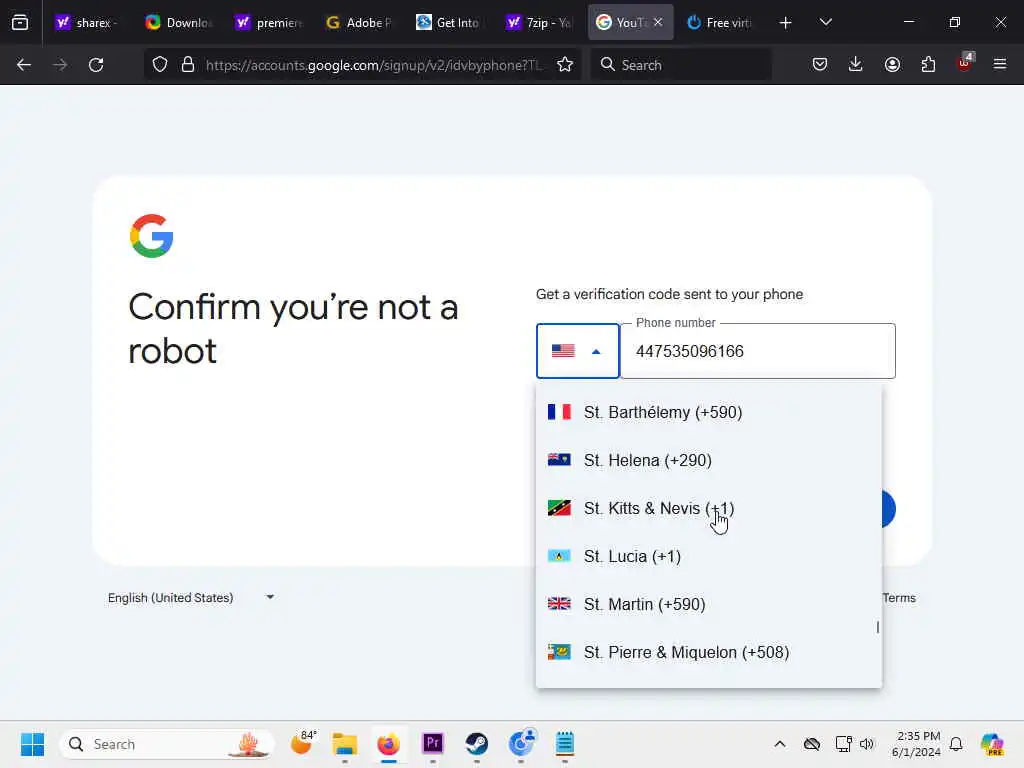
Task: Open Adobe Premiere Pro from taskbar
Action: (432, 743)
